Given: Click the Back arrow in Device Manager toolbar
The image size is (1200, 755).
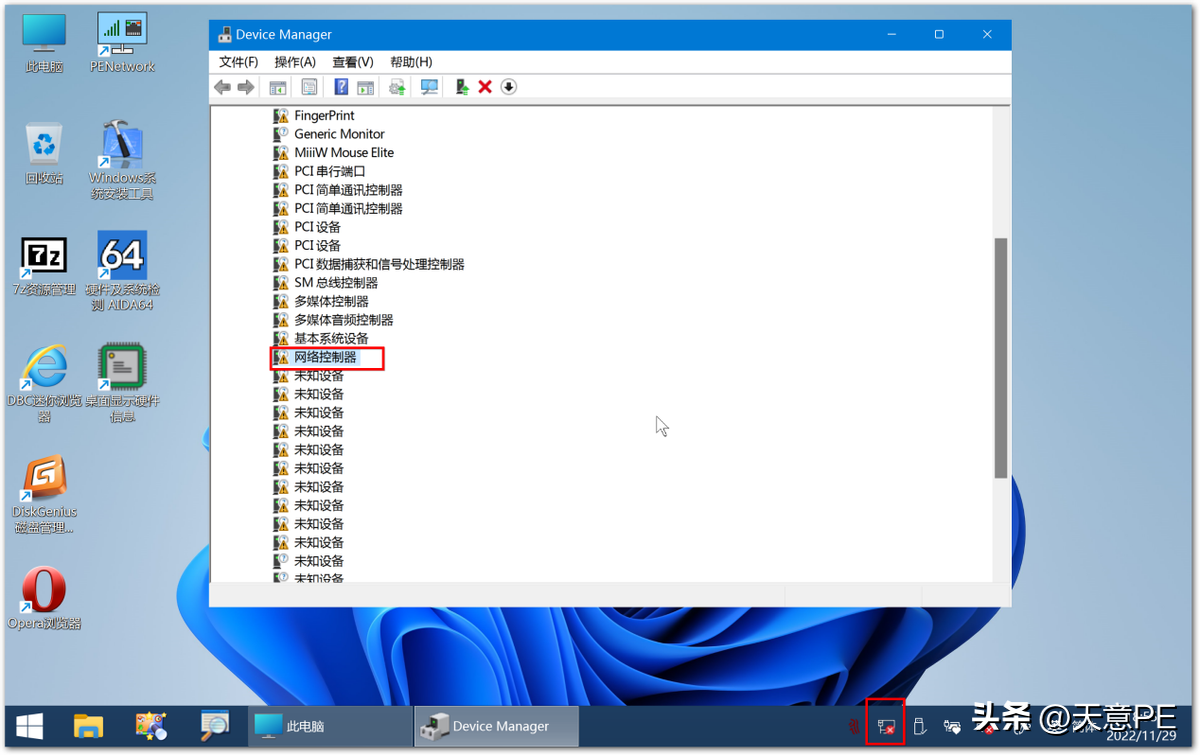Looking at the screenshot, I should coord(222,88).
